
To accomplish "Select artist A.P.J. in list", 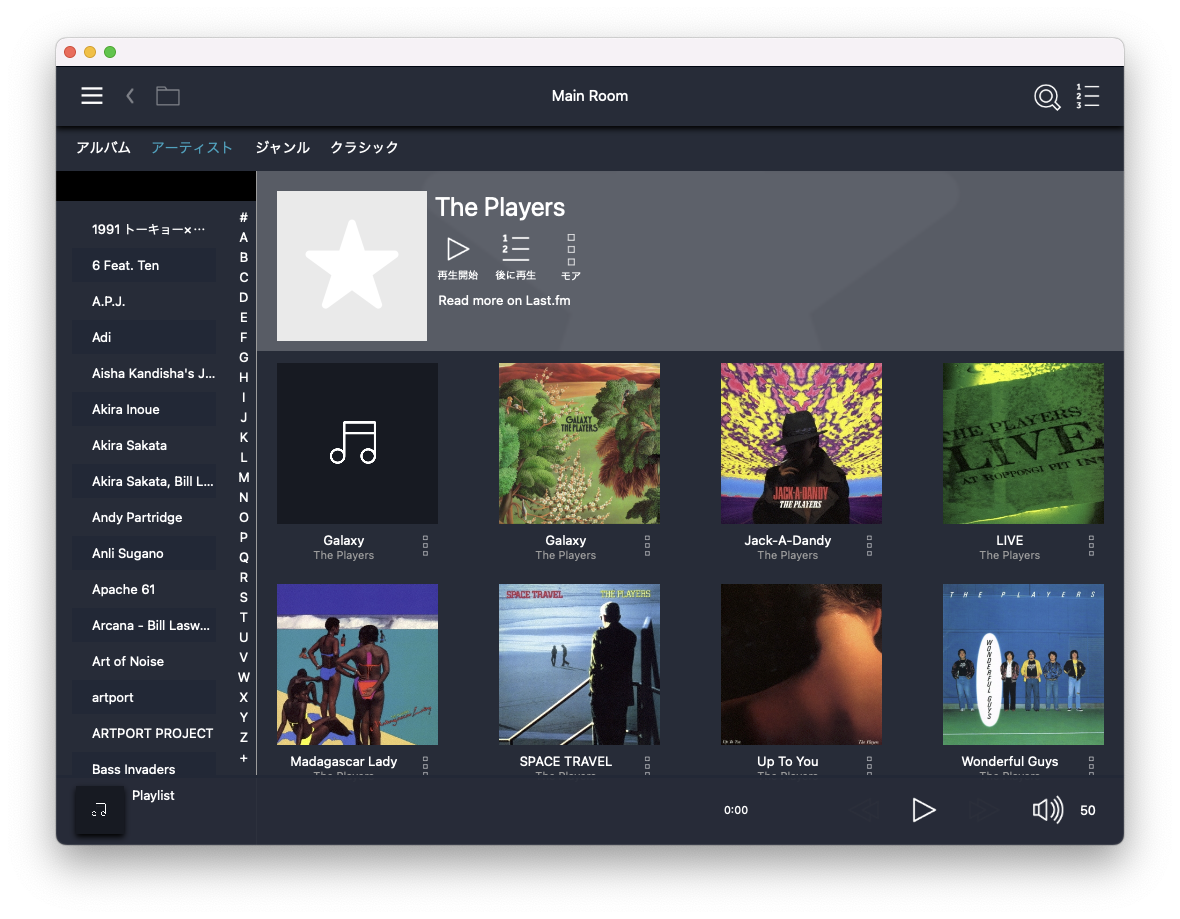I will click(x=144, y=301).
